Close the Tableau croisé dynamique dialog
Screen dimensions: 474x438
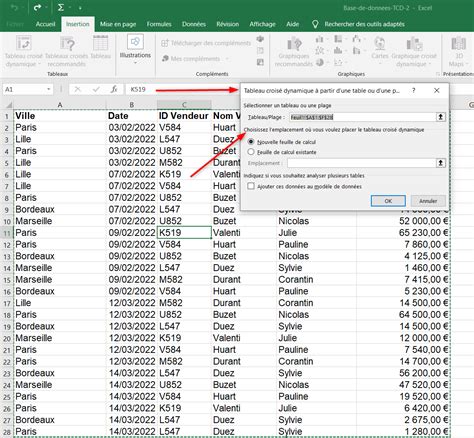[x=436, y=90]
